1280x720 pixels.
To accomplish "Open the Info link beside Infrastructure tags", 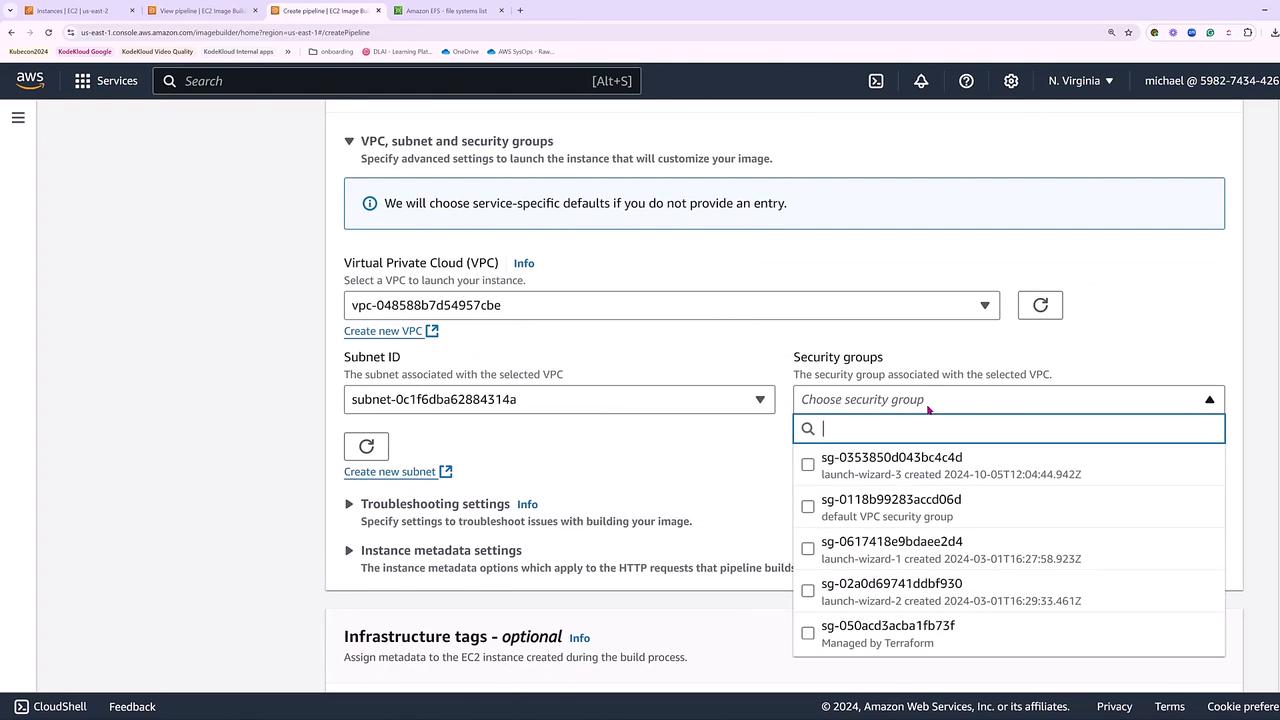I will click(579, 638).
